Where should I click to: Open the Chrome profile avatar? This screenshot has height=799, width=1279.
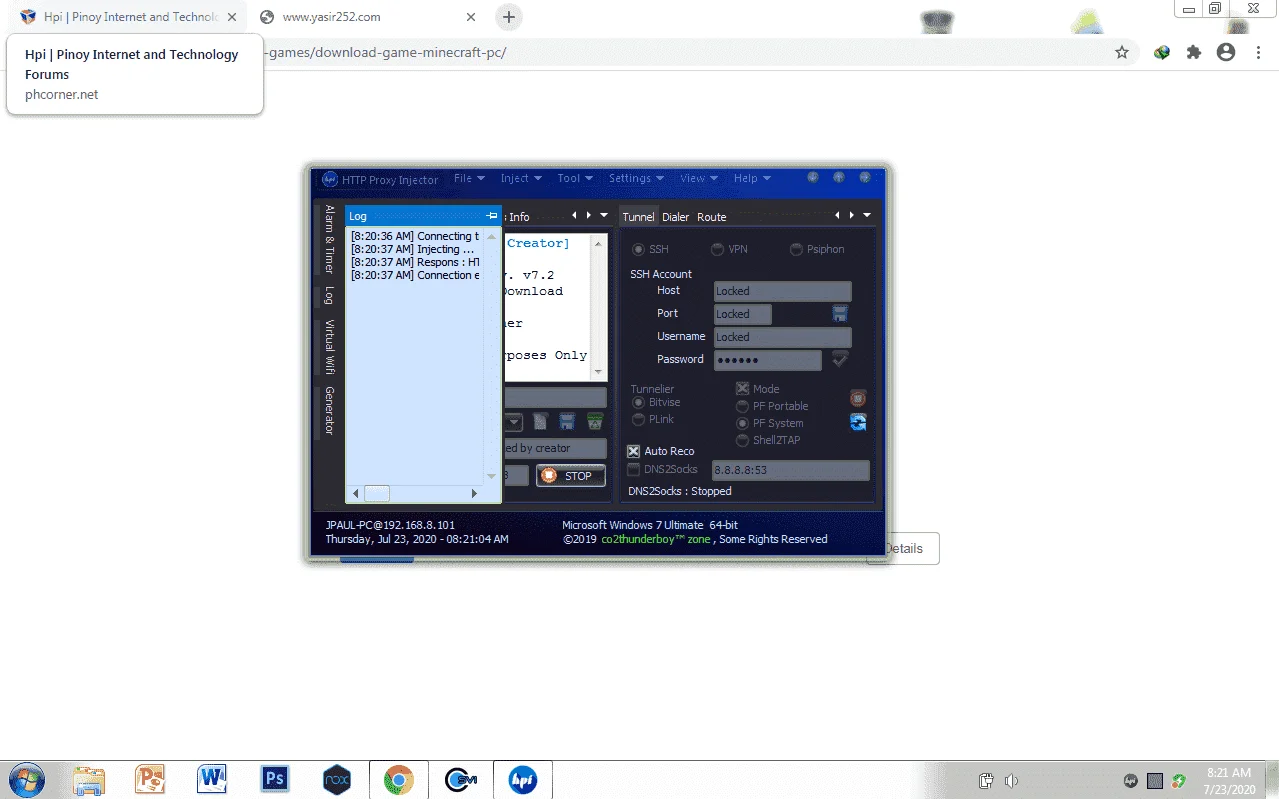(x=1226, y=52)
